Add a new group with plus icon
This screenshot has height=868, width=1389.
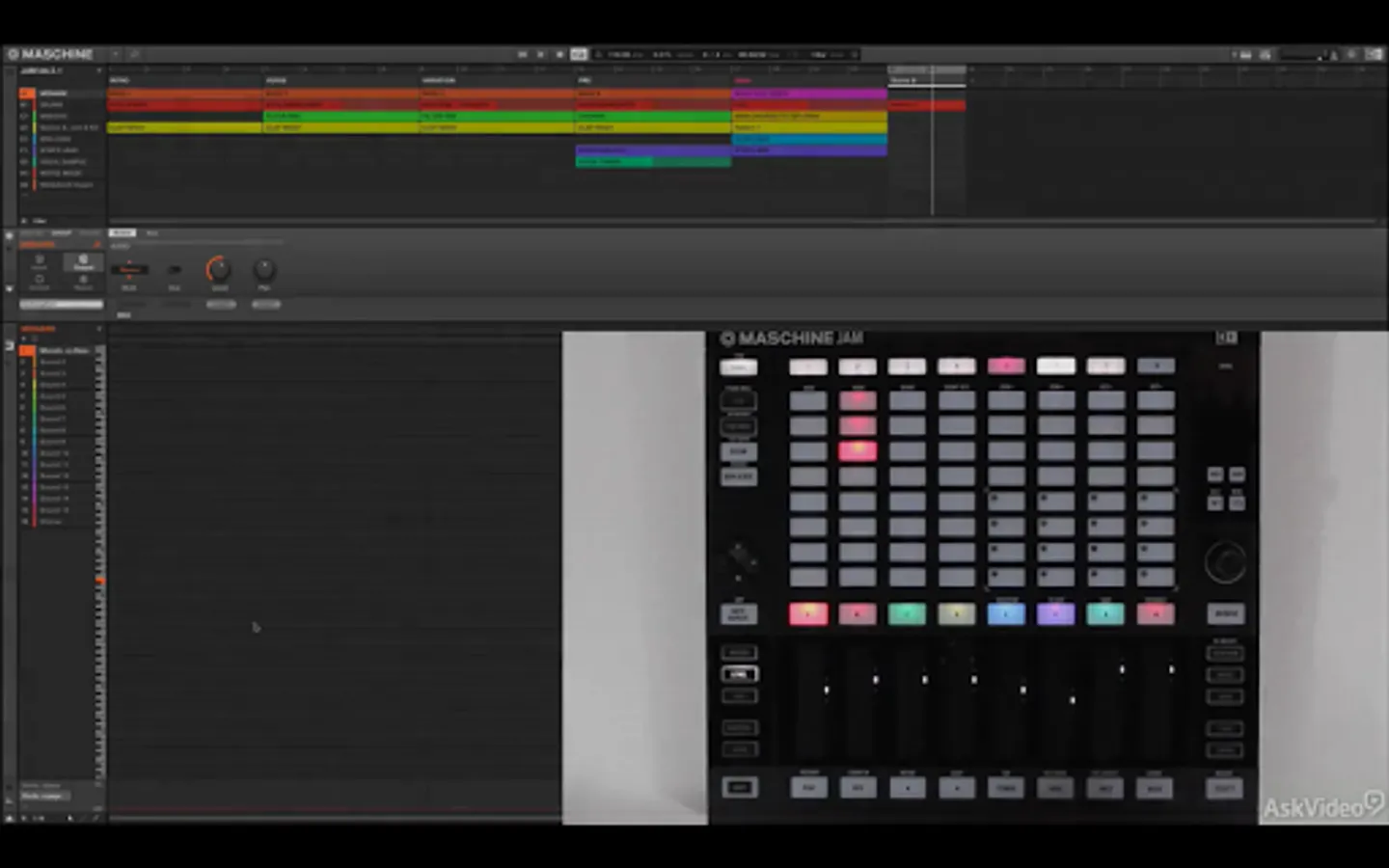tap(24, 197)
